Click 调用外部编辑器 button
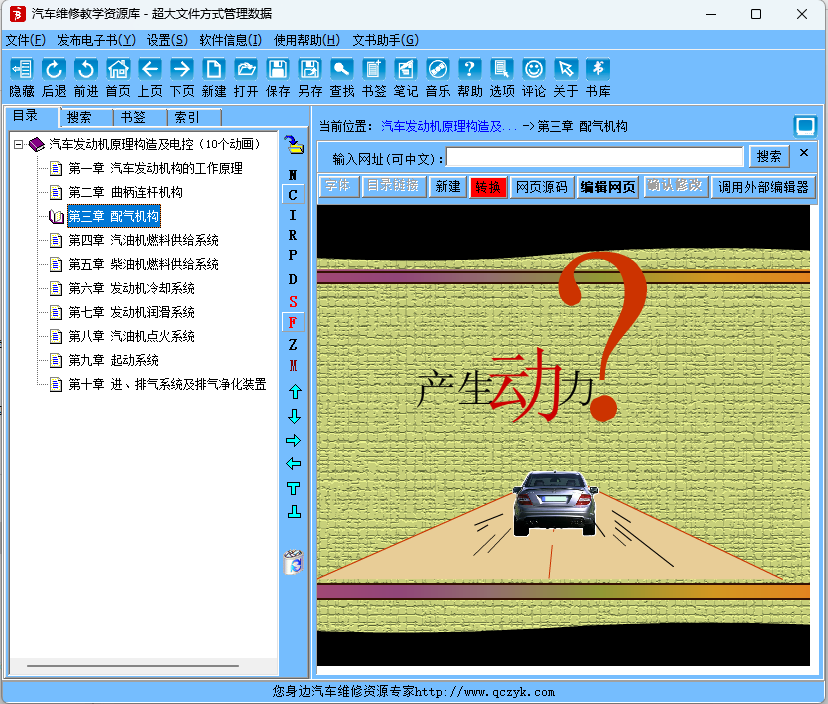The width and height of the screenshot is (828, 704). 763,187
